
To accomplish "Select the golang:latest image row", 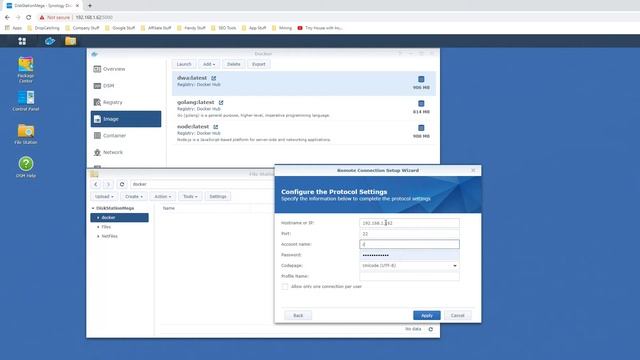I will pyautogui.click(x=304, y=108).
